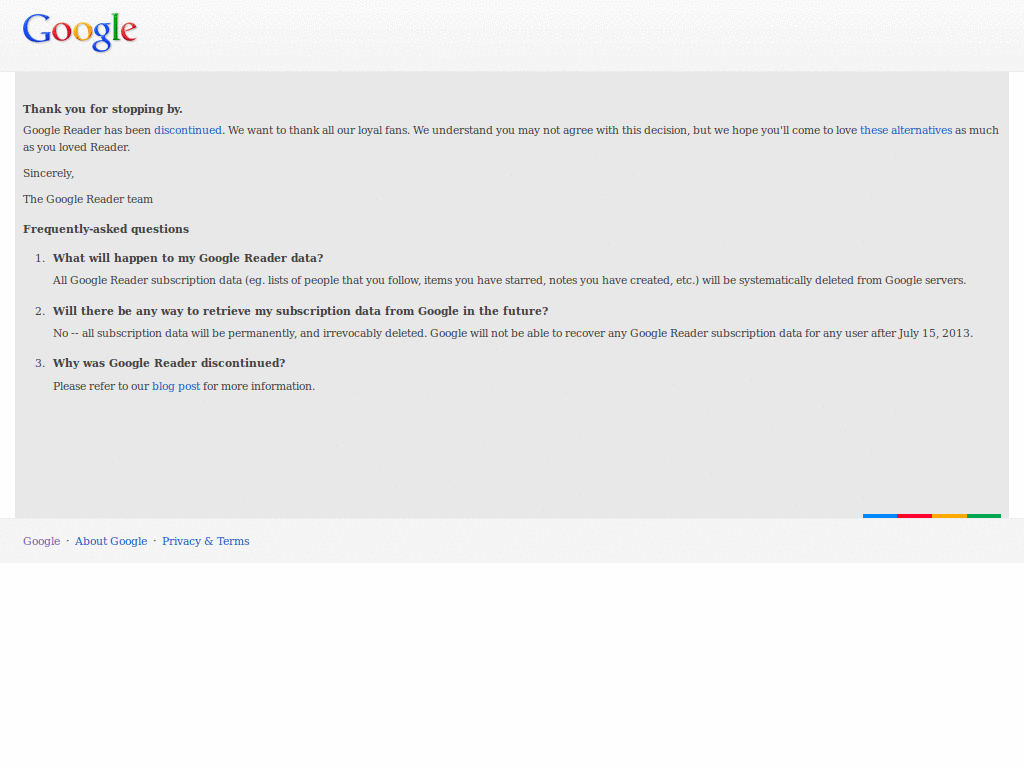This screenshot has width=1024, height=768.
Task: Click the 'Sincerely,' line
Action: click(x=48, y=173)
